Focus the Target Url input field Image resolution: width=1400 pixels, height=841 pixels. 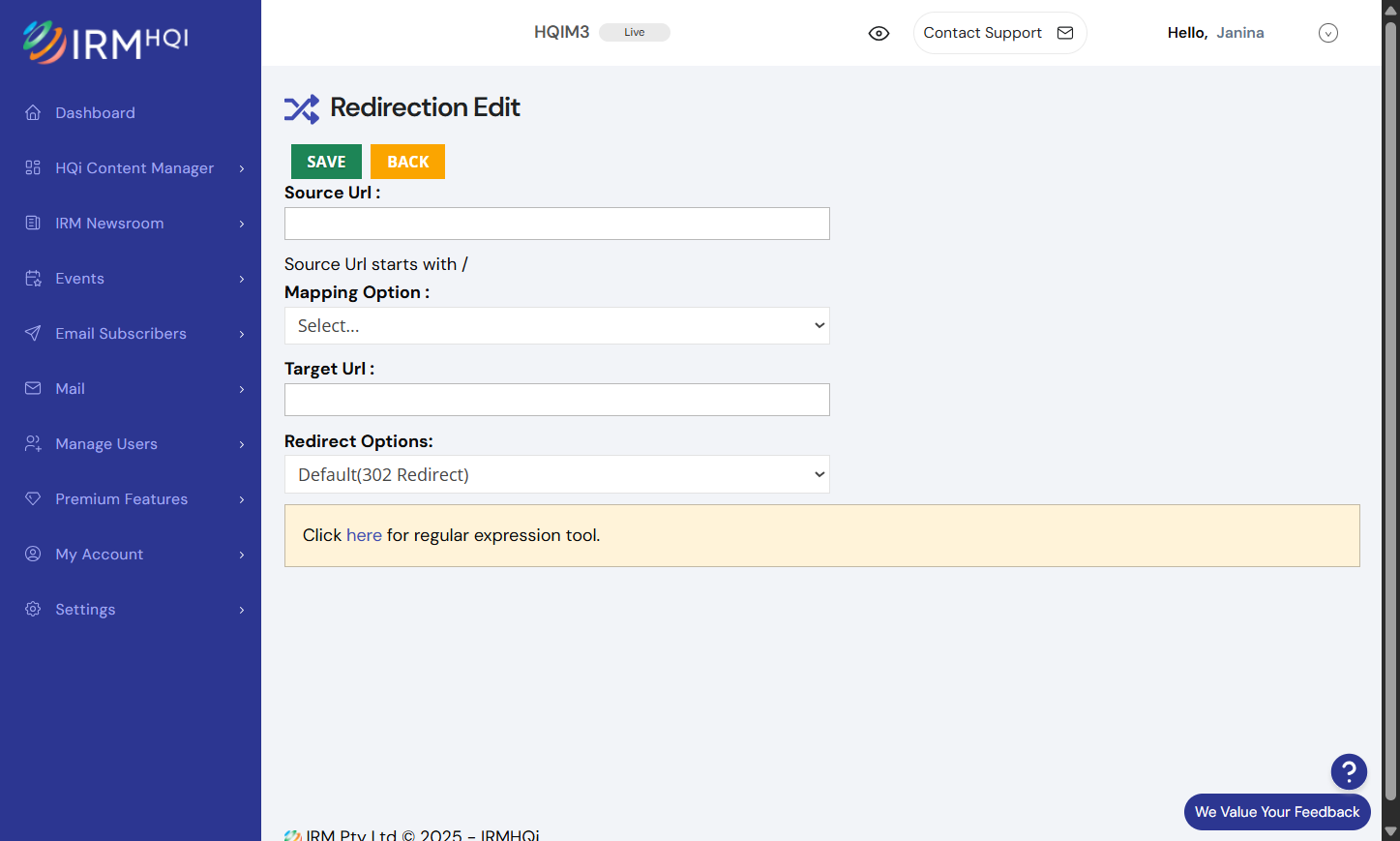click(x=557, y=400)
